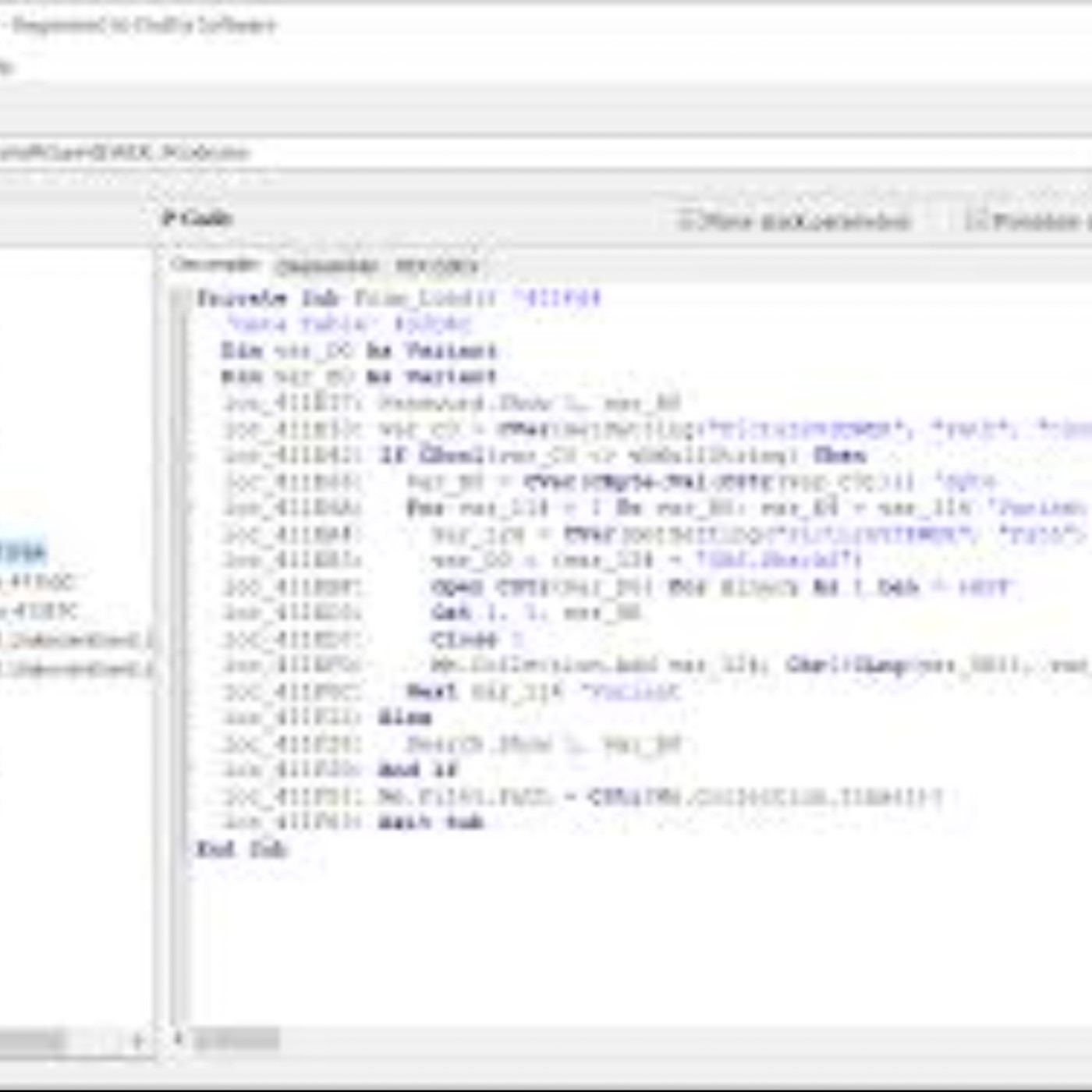Click the tree pane horizontal scrollbar thumb

tap(31, 1041)
